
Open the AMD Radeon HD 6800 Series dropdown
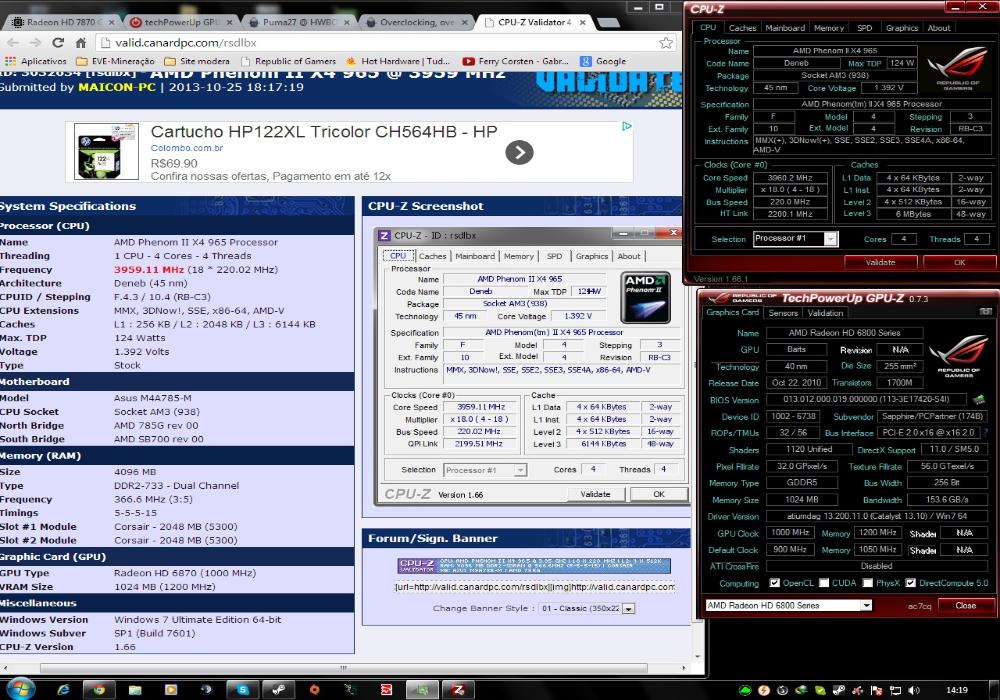point(865,606)
